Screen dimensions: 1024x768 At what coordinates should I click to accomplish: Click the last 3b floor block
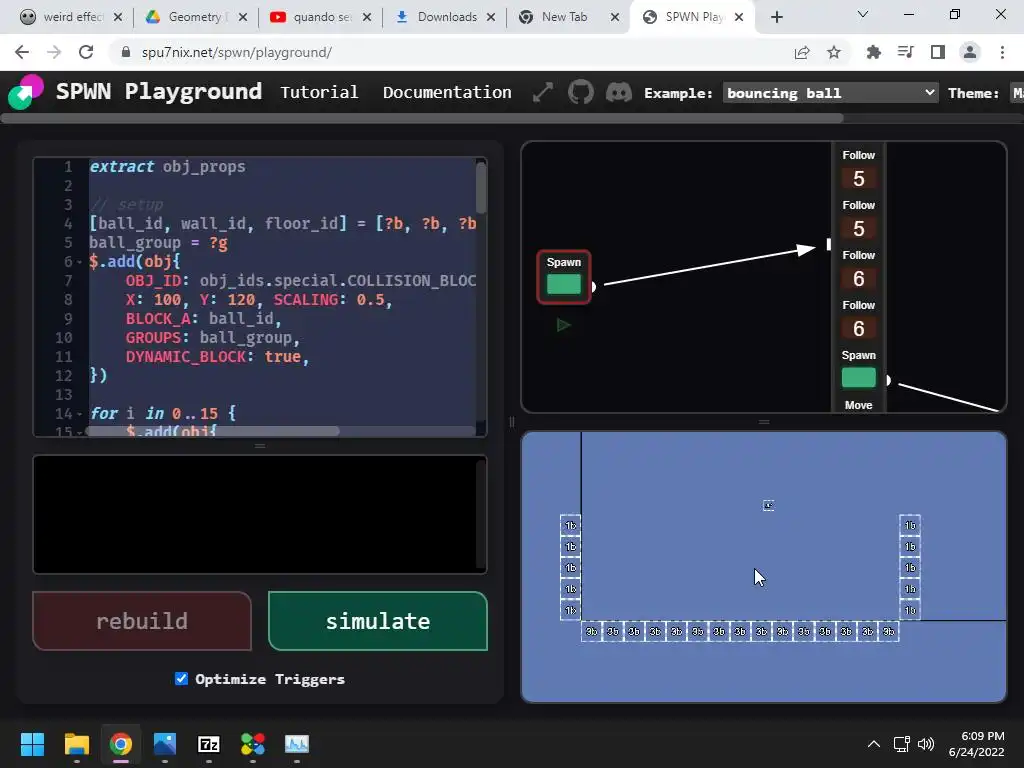click(x=889, y=631)
